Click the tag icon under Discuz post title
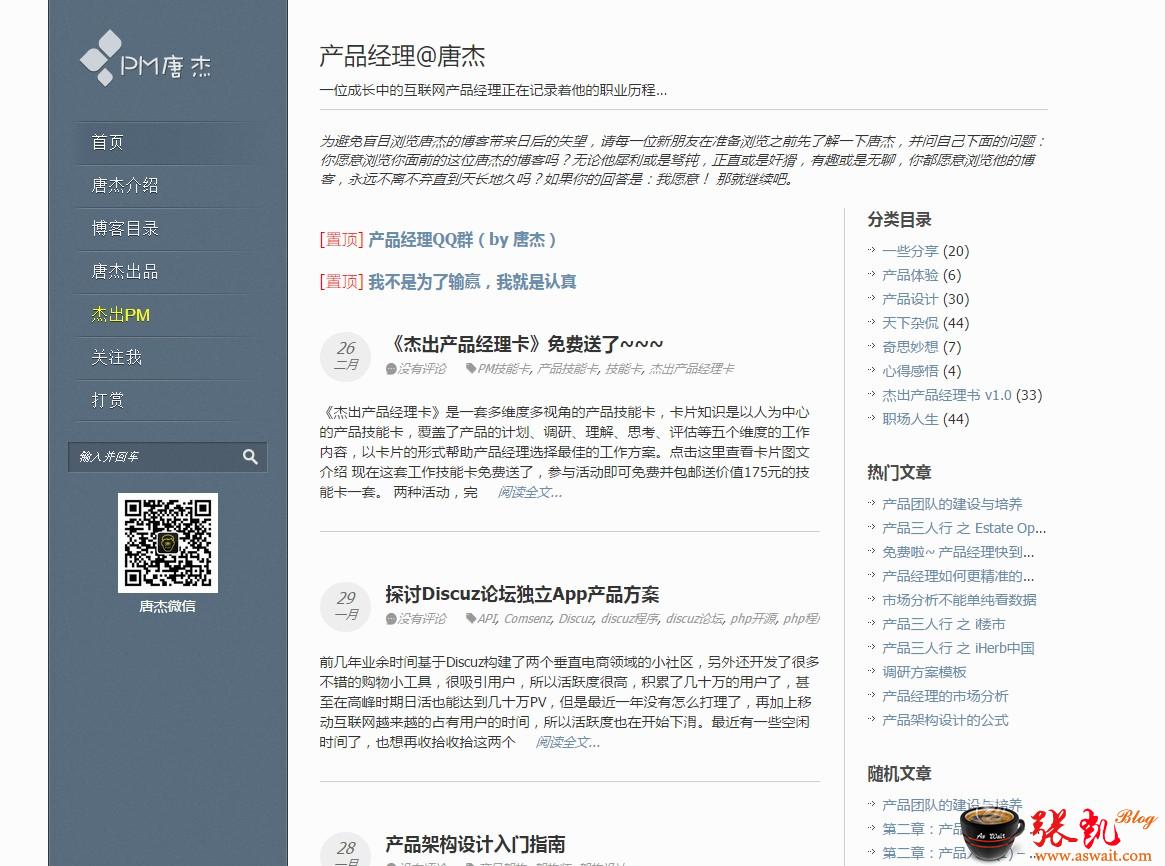1165x866 pixels. pyautogui.click(x=470, y=619)
